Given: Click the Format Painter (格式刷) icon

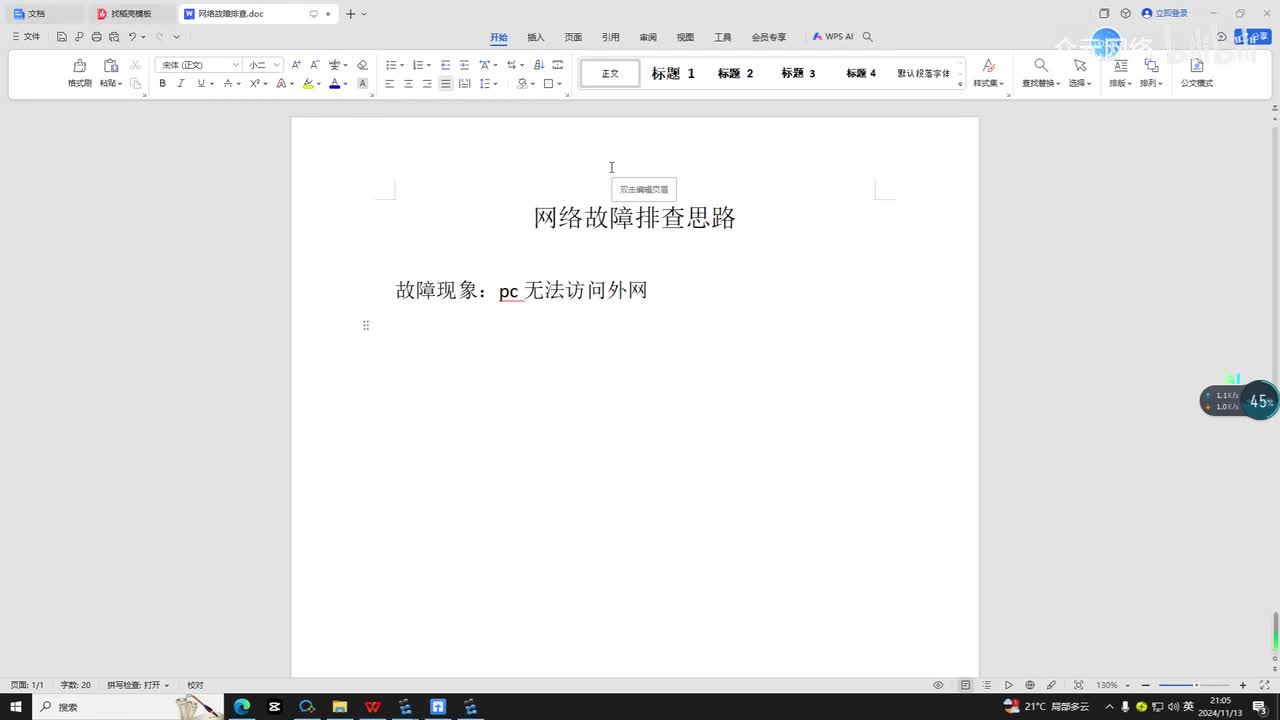Looking at the screenshot, I should pyautogui.click(x=80, y=66).
